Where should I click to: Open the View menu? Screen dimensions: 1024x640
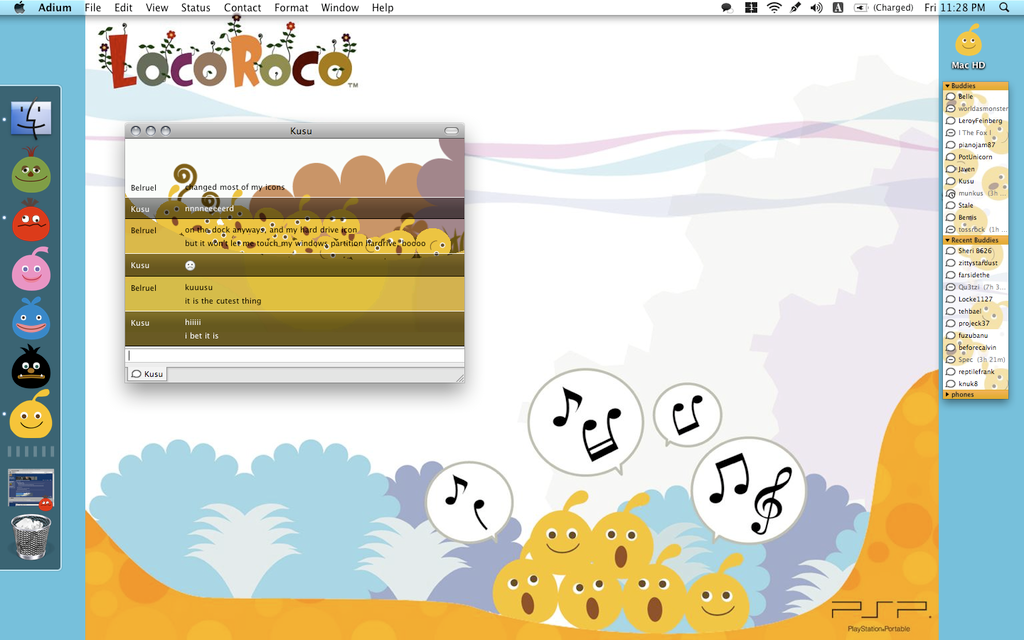[x=157, y=8]
